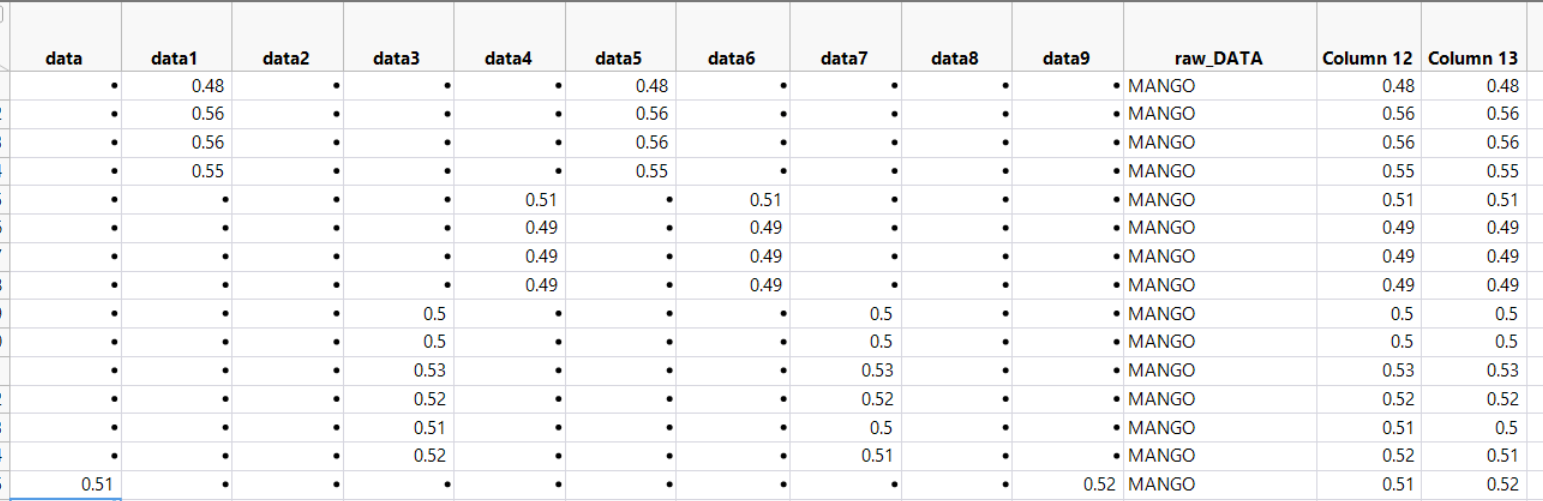Image resolution: width=1543 pixels, height=501 pixels.
Task: Click the Column 12 header
Action: pos(1367,59)
